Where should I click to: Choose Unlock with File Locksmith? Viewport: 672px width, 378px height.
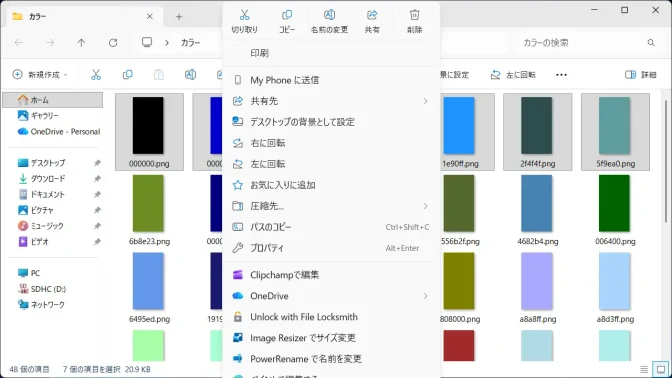point(331,317)
